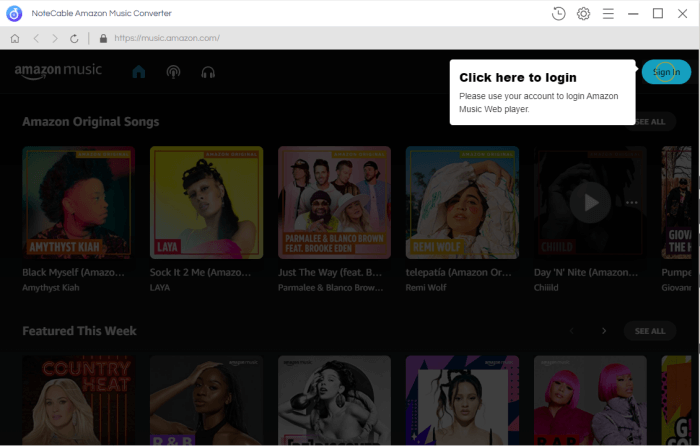
Task: Open Parmalee & Blanco Brown artist link
Action: pyautogui.click(x=330, y=288)
